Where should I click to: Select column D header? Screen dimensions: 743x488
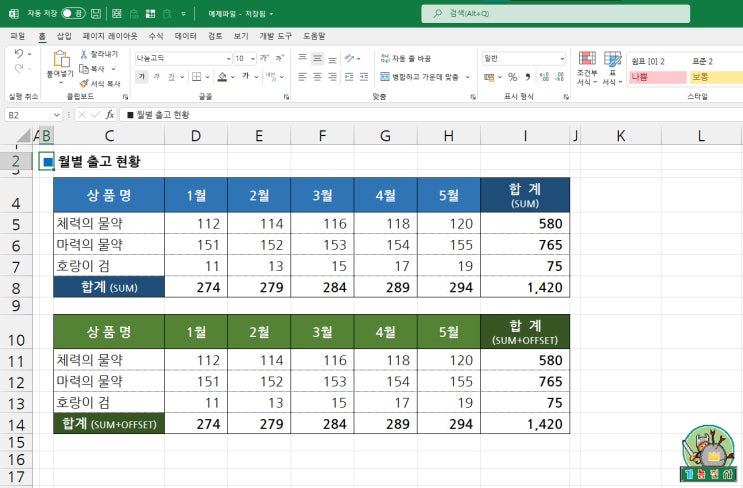point(196,136)
